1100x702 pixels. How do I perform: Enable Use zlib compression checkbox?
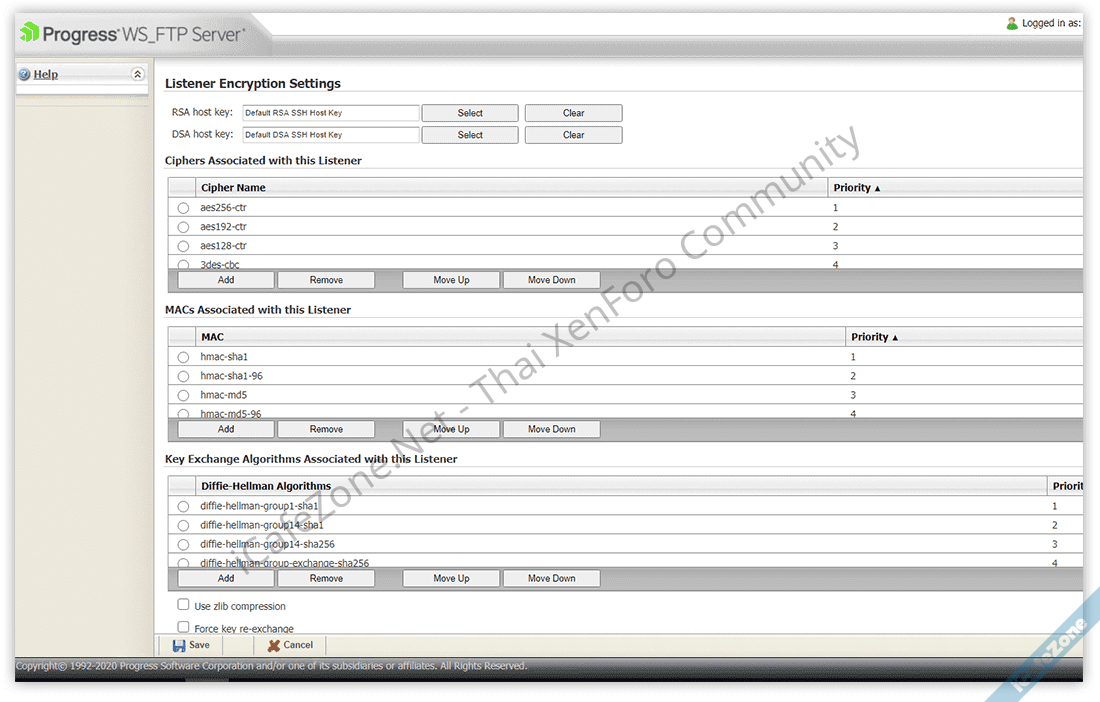pyautogui.click(x=183, y=605)
